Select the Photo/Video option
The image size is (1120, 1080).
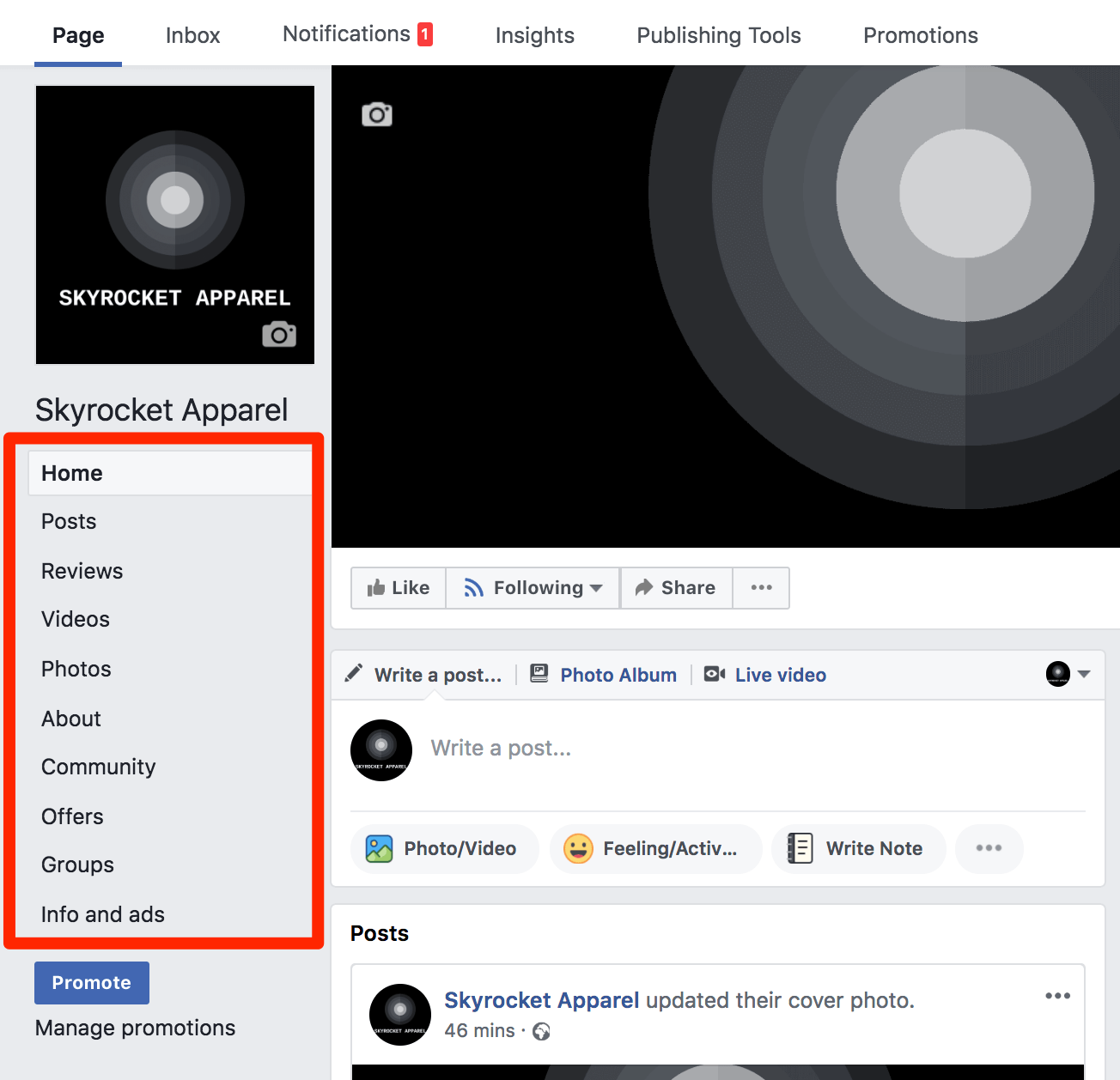(443, 848)
